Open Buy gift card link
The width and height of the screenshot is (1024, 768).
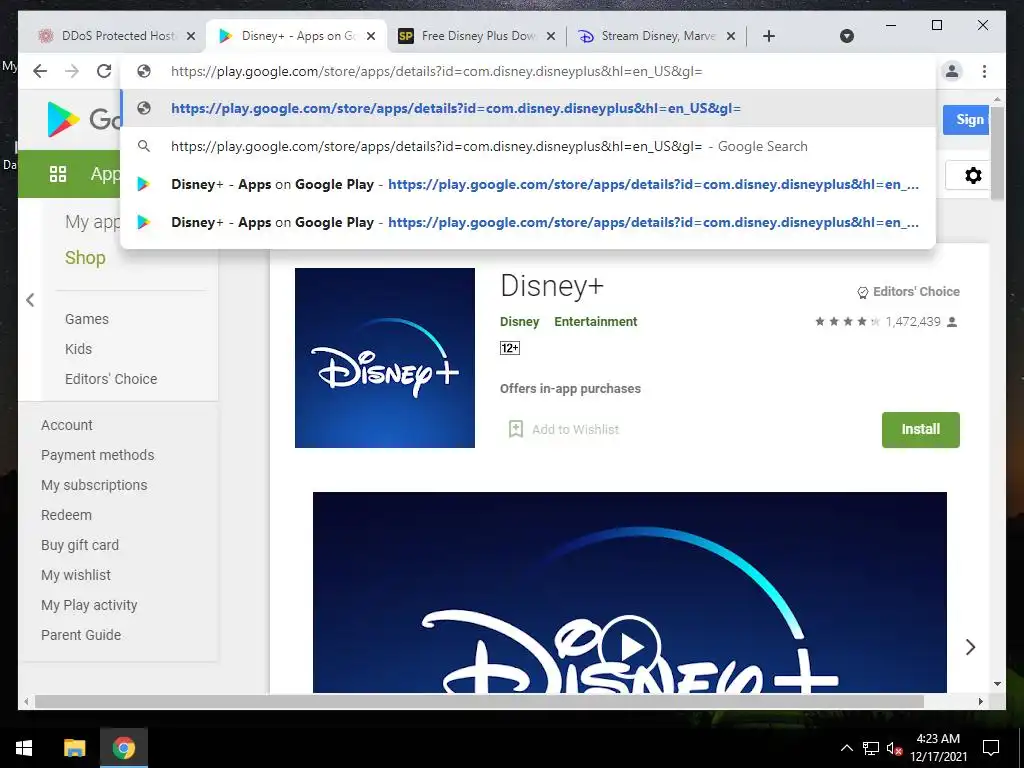80,545
